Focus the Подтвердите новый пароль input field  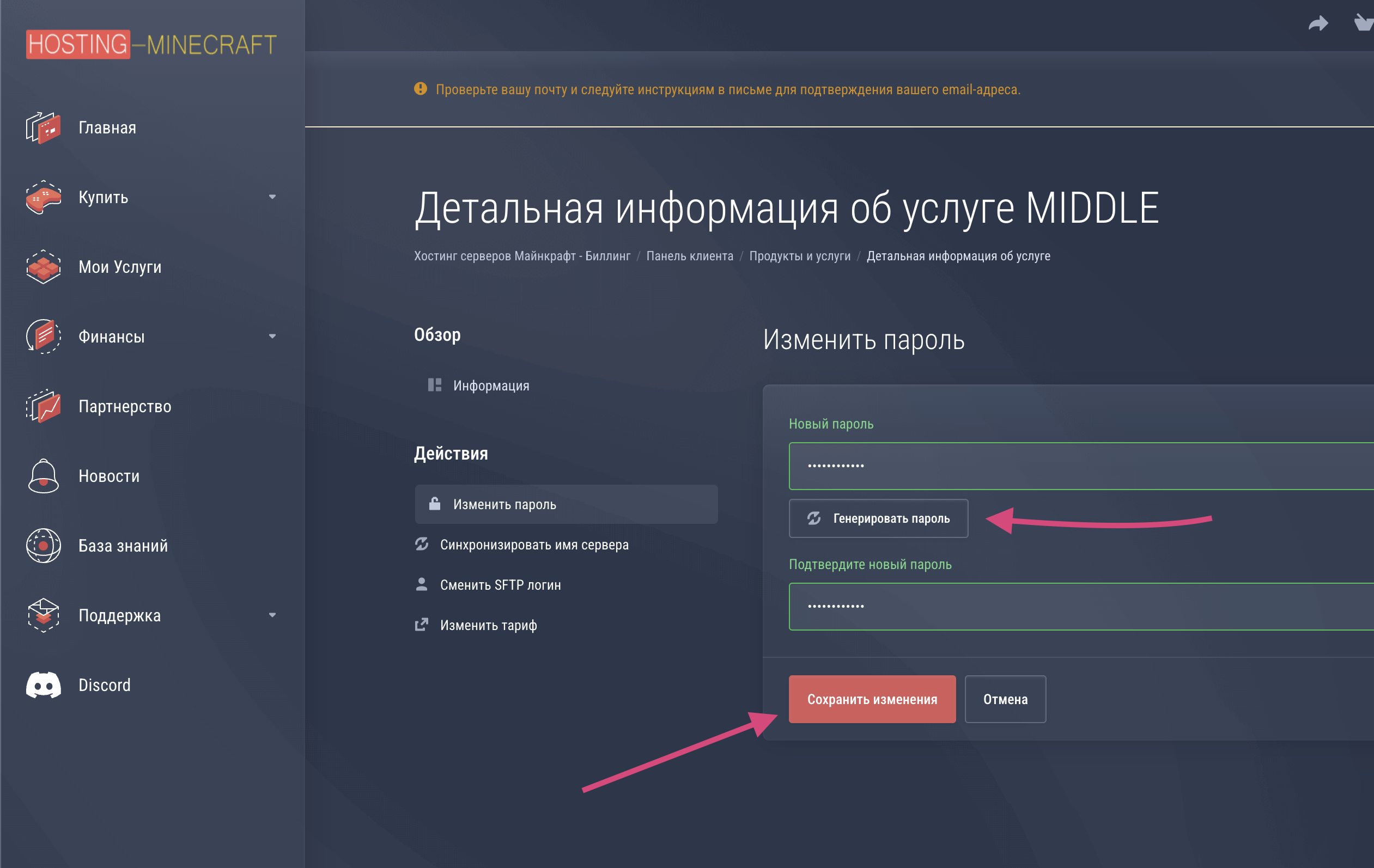pyautogui.click(x=1081, y=606)
